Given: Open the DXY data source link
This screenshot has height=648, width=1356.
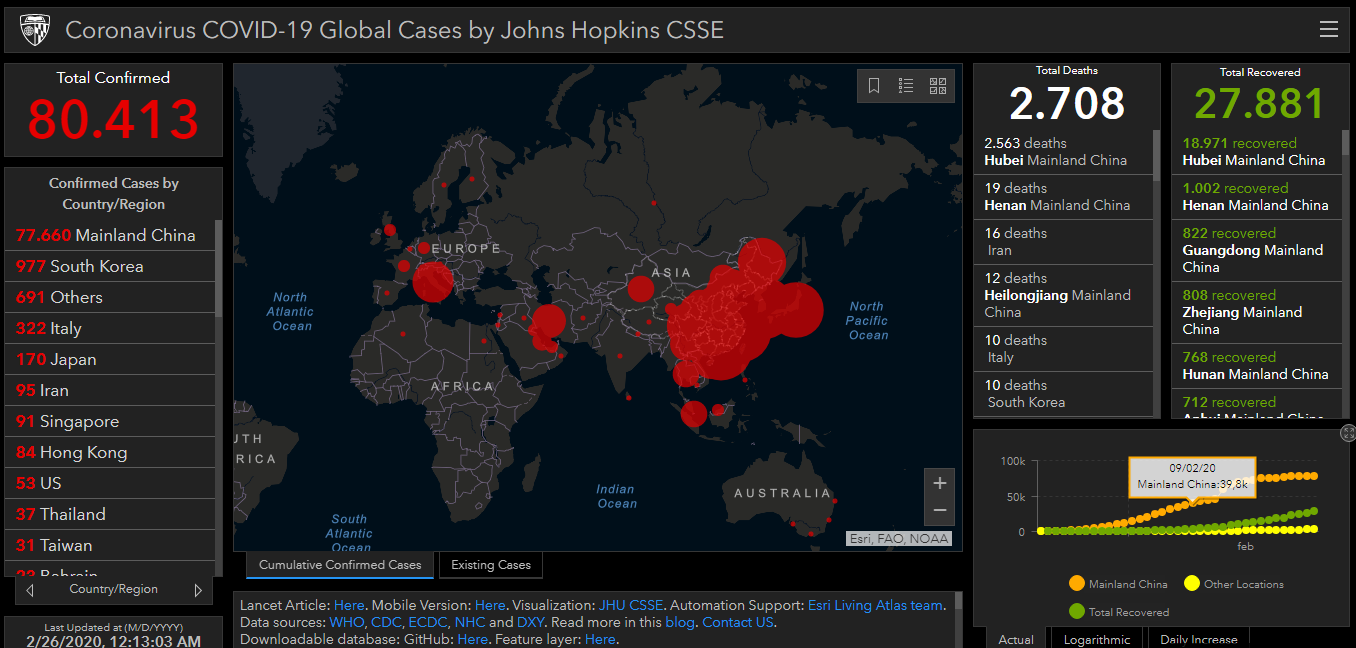Looking at the screenshot, I should (531, 622).
